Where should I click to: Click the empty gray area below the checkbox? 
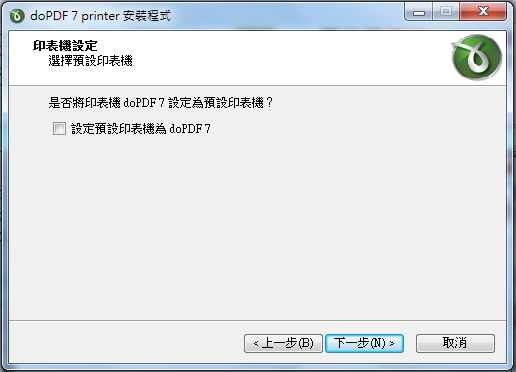point(257,227)
